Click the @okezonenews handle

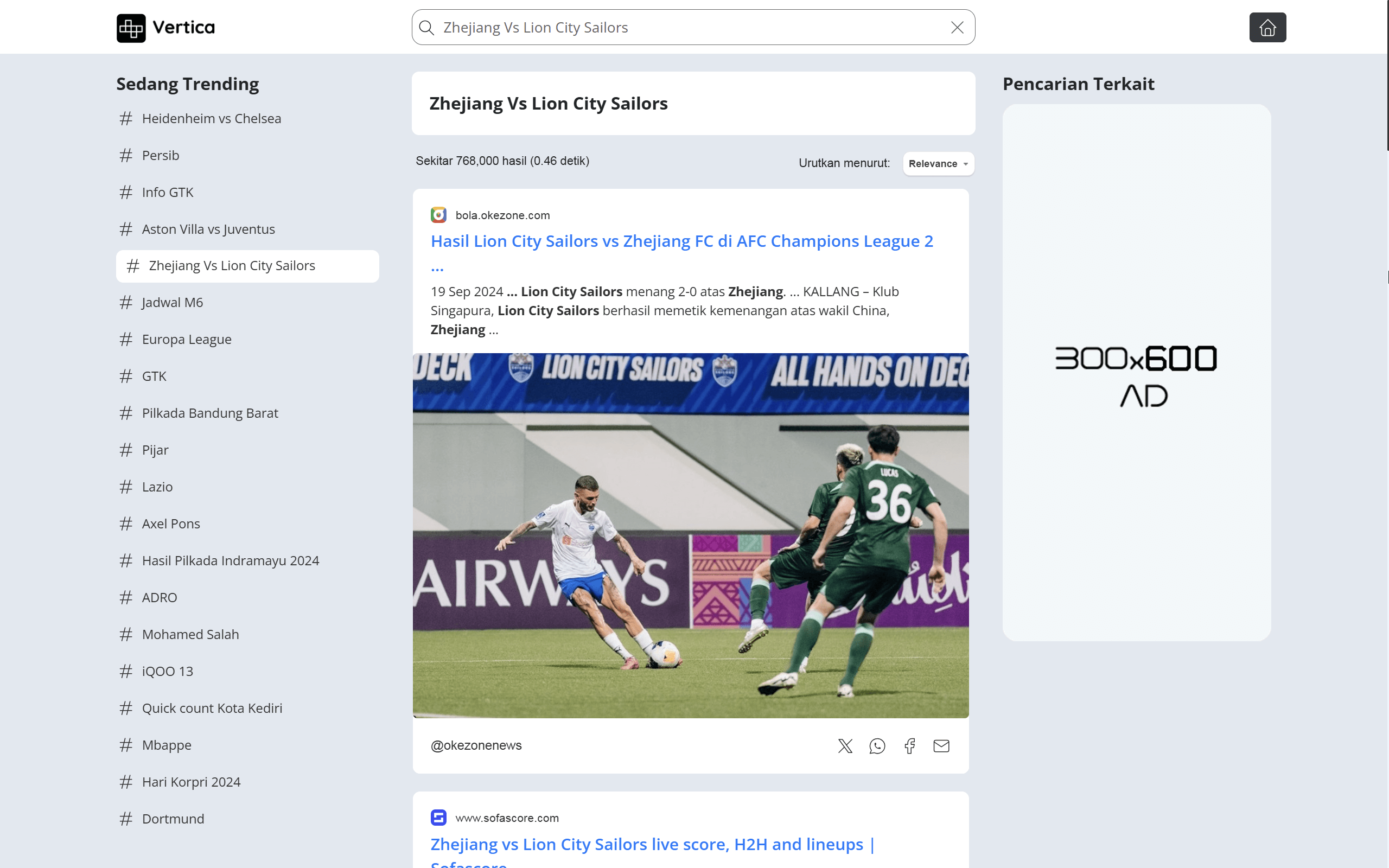point(476,746)
